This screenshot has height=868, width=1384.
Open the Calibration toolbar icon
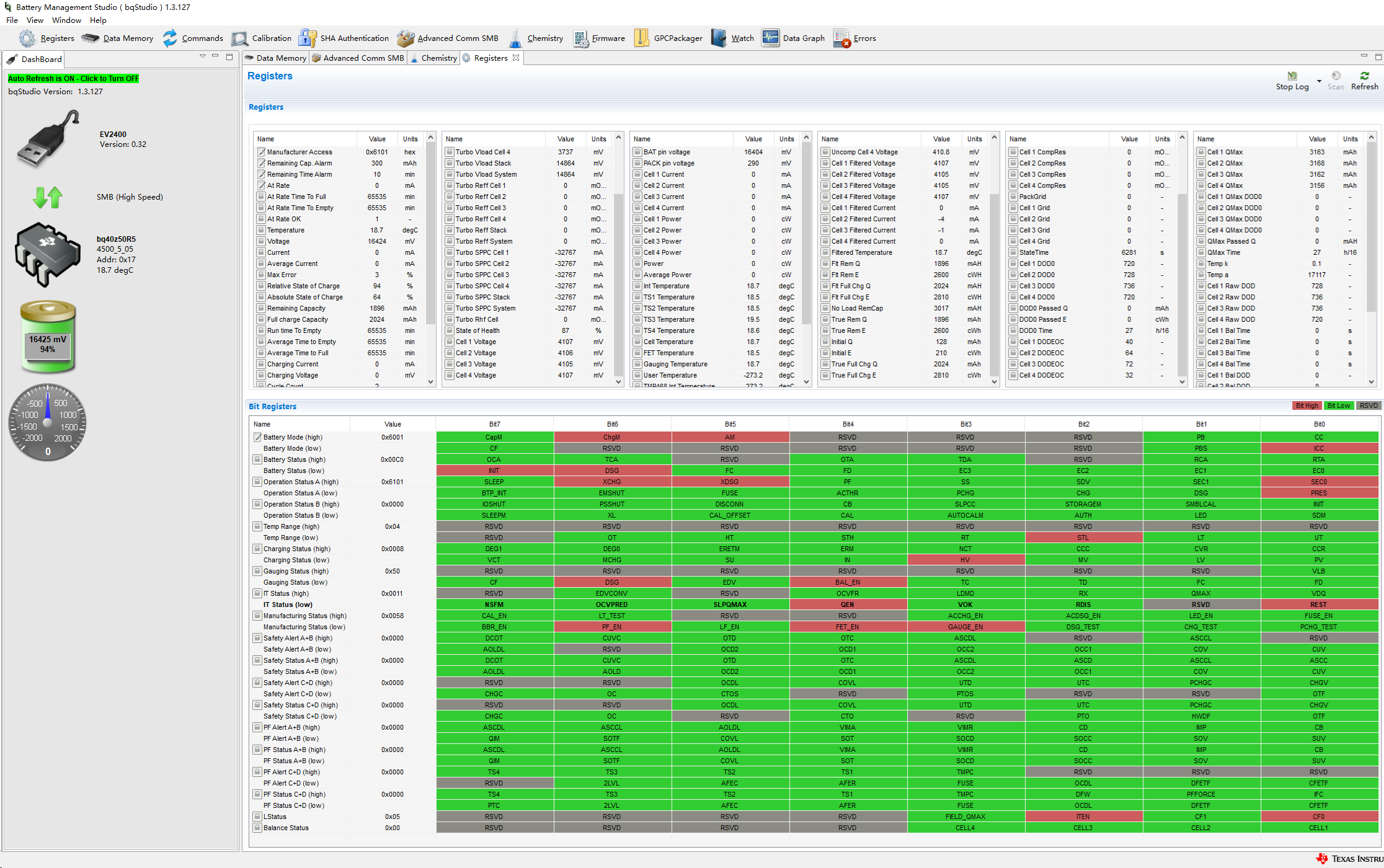point(261,38)
